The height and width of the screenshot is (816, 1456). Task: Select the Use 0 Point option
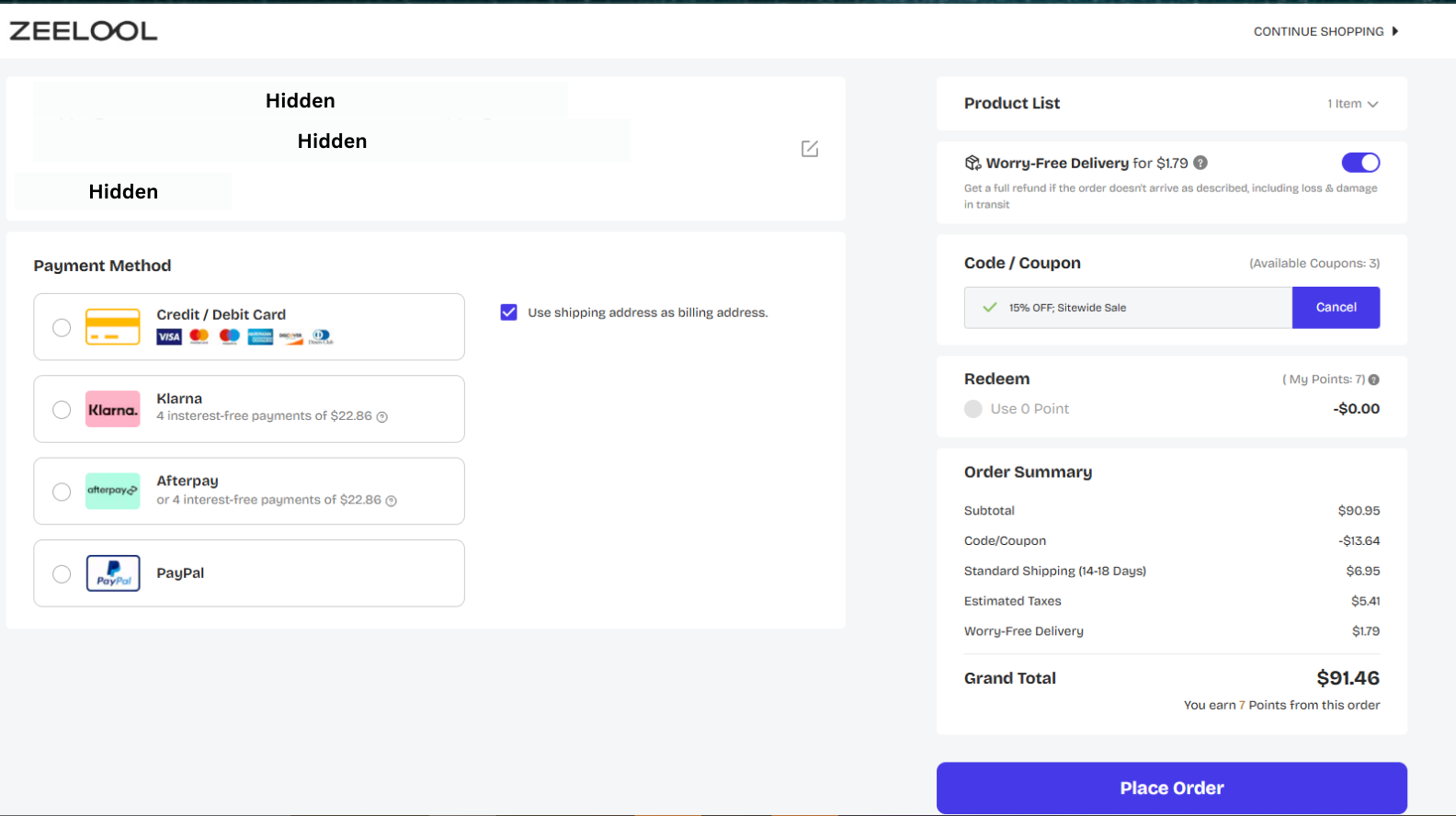(973, 409)
